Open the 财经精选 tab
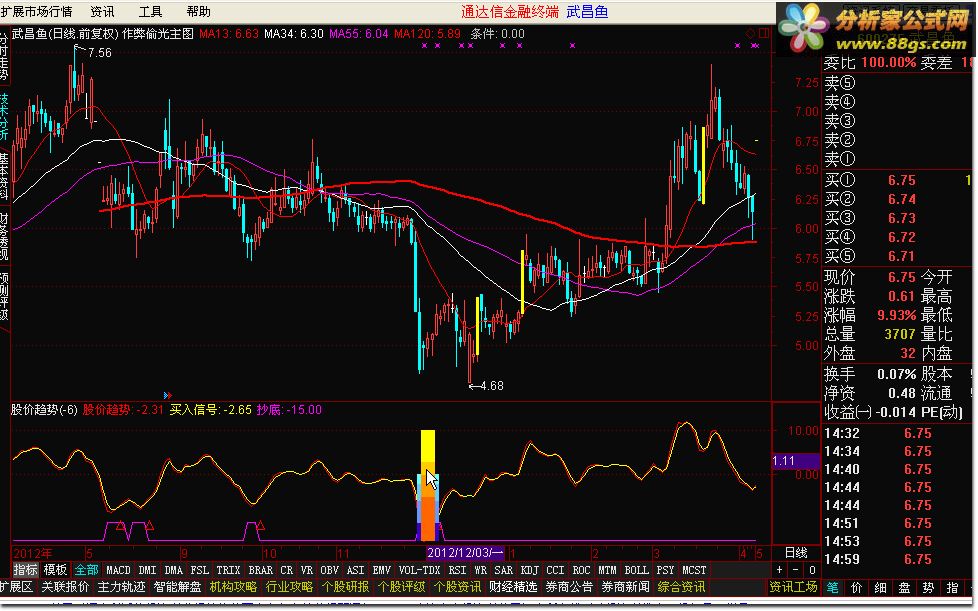This screenshot has width=978, height=611. (x=513, y=587)
